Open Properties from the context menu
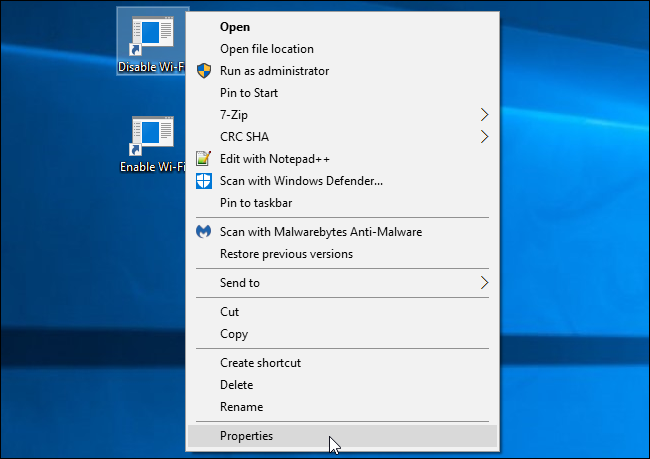Viewport: 650px width, 459px height. (342, 436)
